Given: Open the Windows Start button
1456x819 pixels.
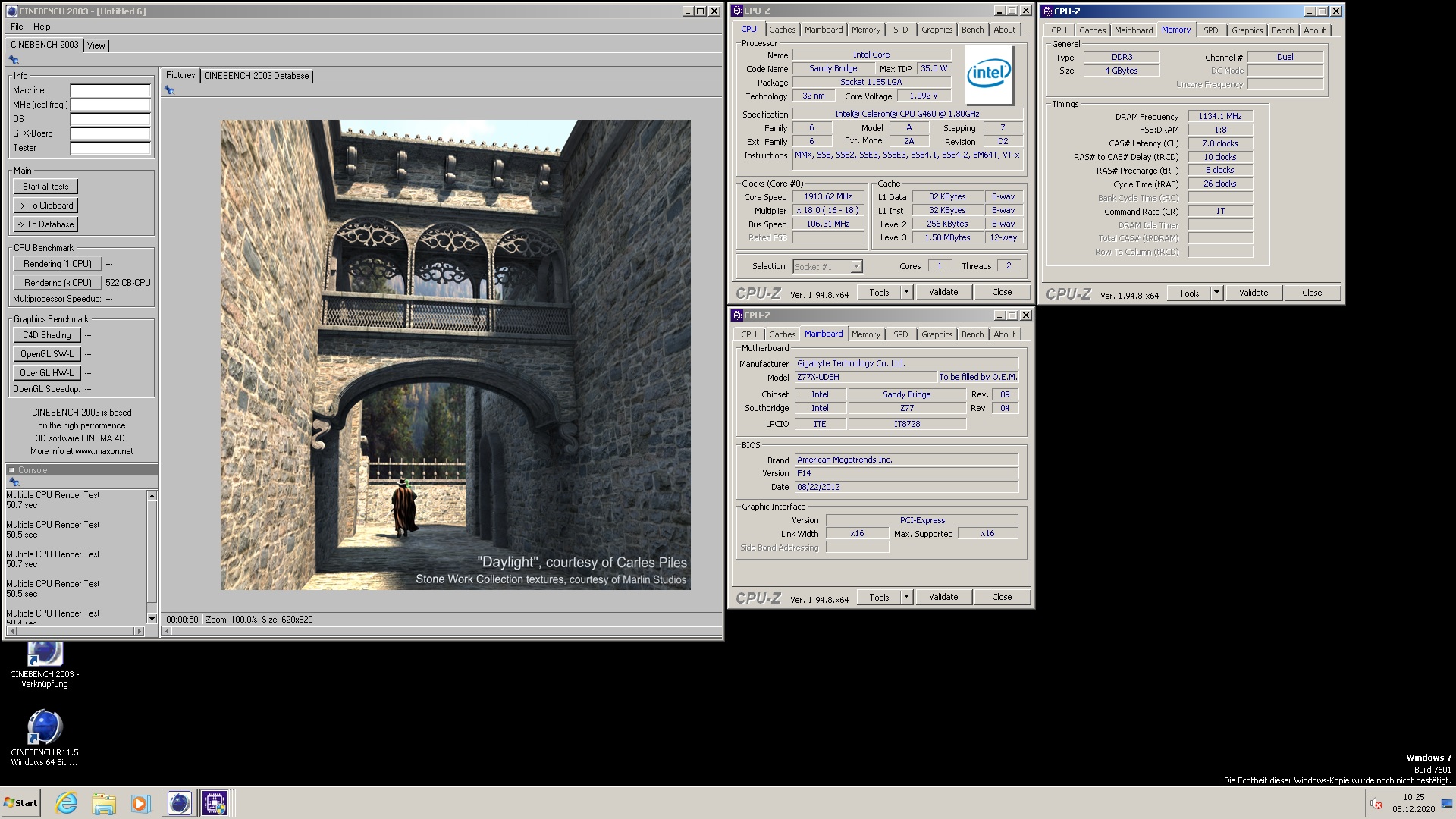Looking at the screenshot, I should click(21, 803).
